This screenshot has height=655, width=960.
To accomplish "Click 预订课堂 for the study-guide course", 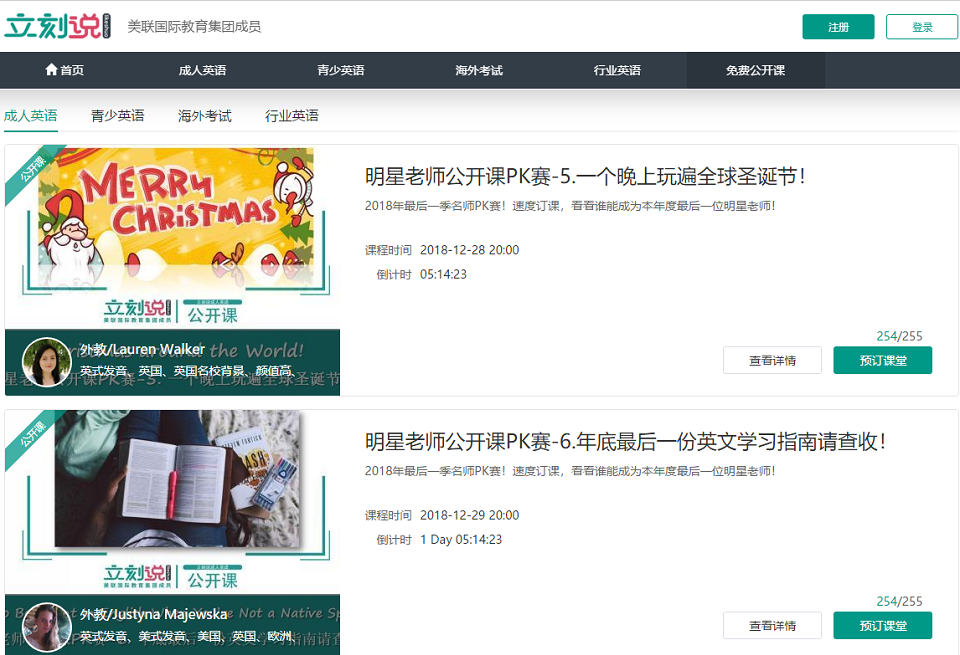I will pos(882,625).
